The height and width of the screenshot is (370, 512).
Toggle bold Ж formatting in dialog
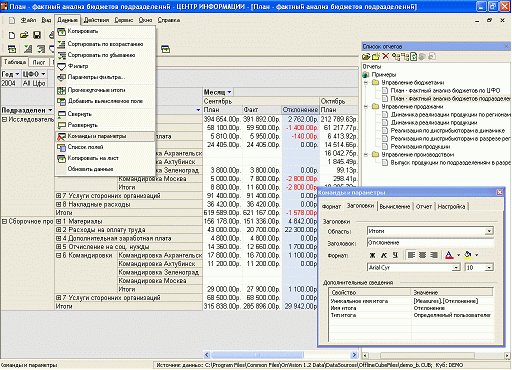(373, 255)
